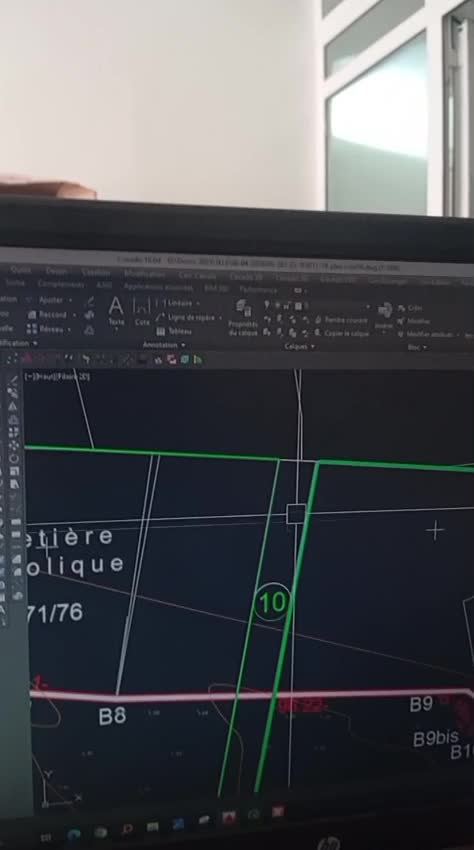This screenshot has width=474, height=850.
Task: Click Créer in the Bloc panel
Action: (410, 307)
